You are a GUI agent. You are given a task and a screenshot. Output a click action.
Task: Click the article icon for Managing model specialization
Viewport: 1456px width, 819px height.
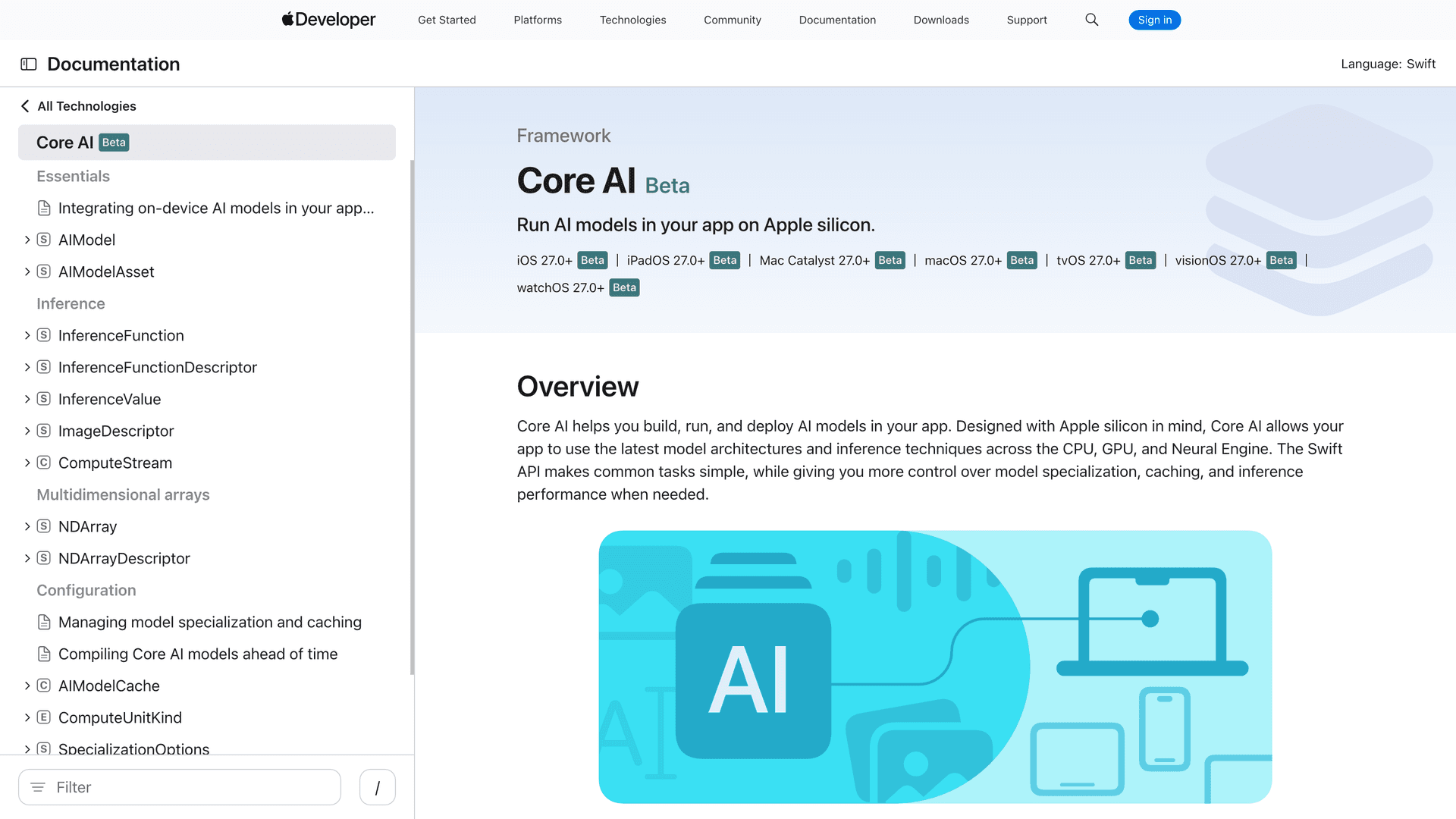click(44, 622)
